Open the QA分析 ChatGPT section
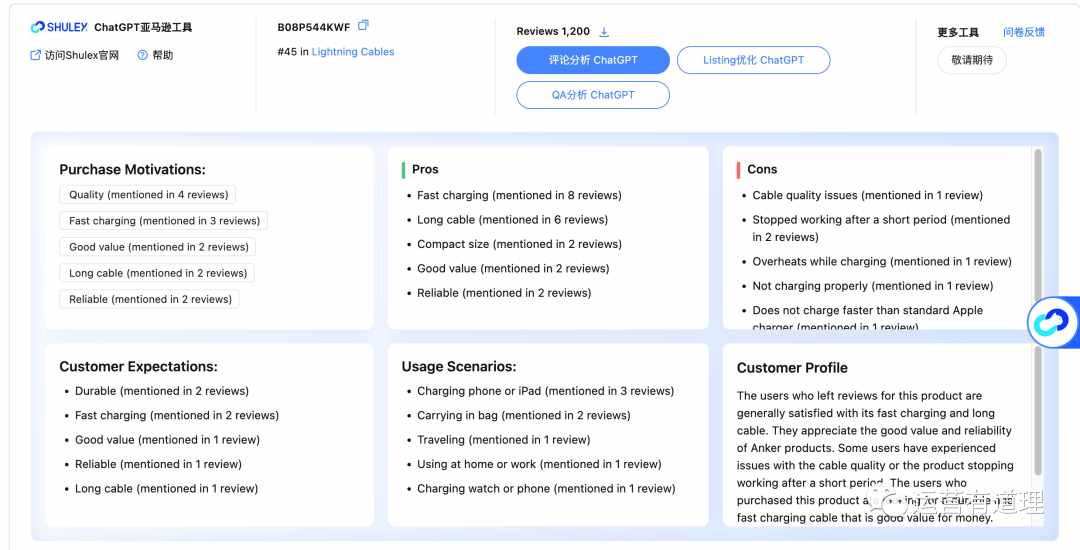Image resolution: width=1080 pixels, height=550 pixels. pyautogui.click(x=593, y=95)
